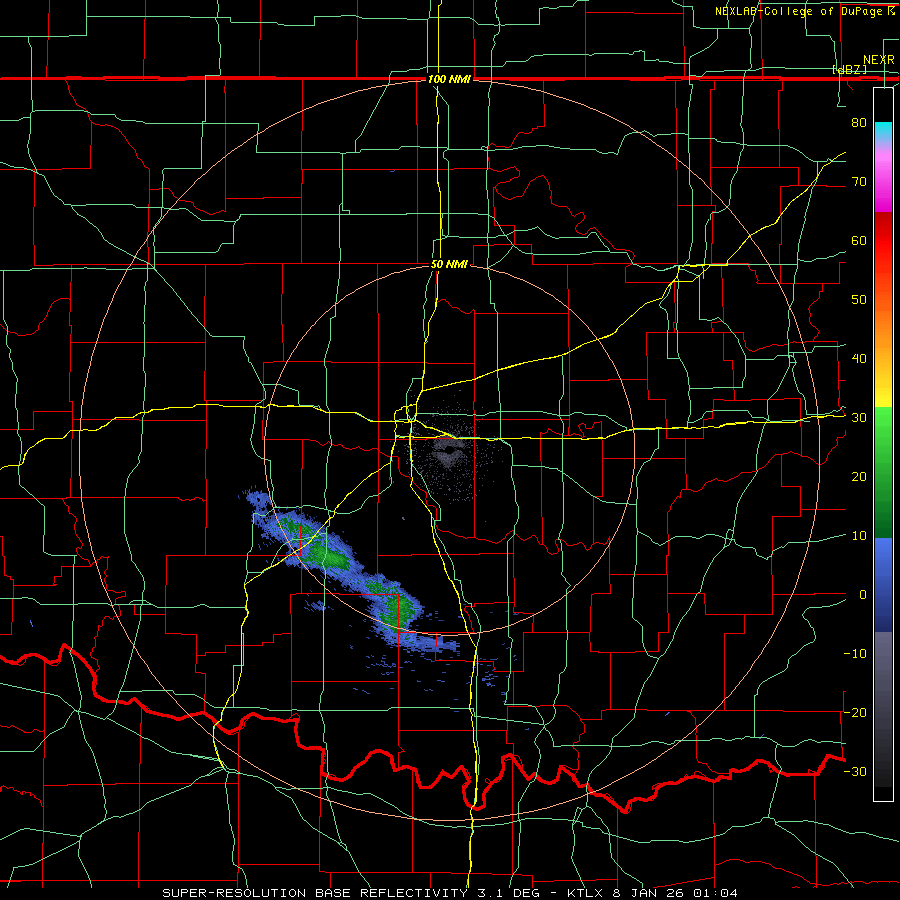Click the 0 value on the dBZ scale
900x900 pixels.
[863, 595]
